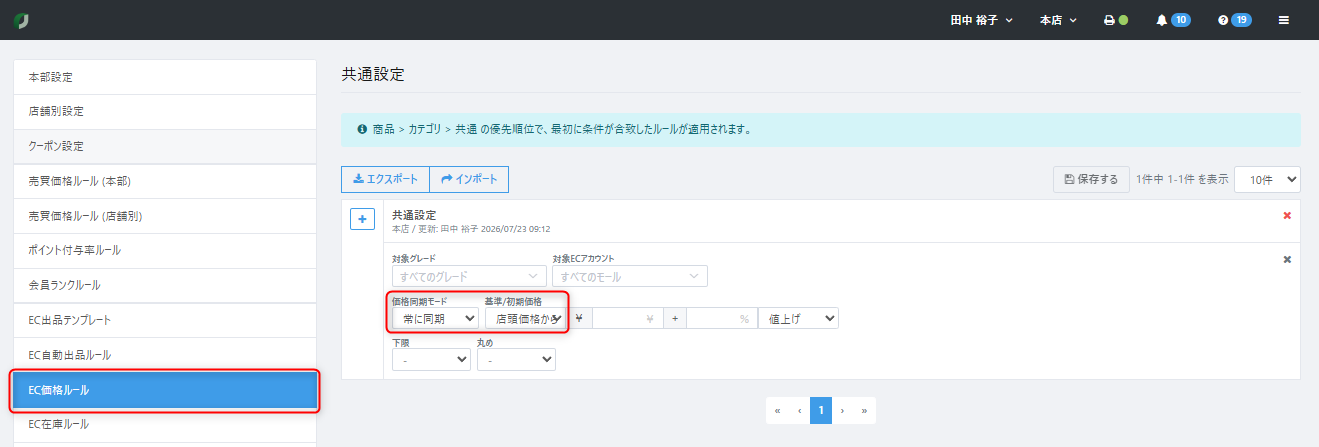
Task: Click 共通設定 rule title text
Action: (x=414, y=215)
